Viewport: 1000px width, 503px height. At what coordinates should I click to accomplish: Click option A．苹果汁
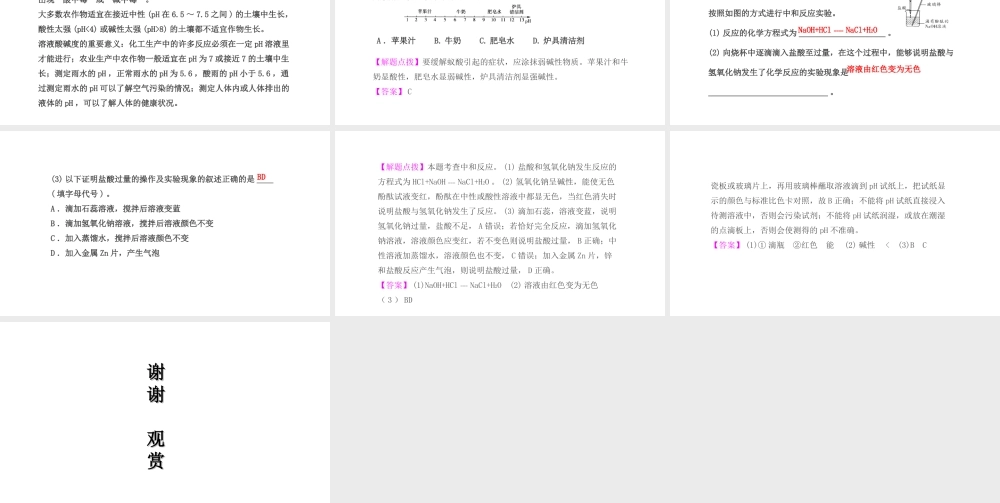(395, 41)
